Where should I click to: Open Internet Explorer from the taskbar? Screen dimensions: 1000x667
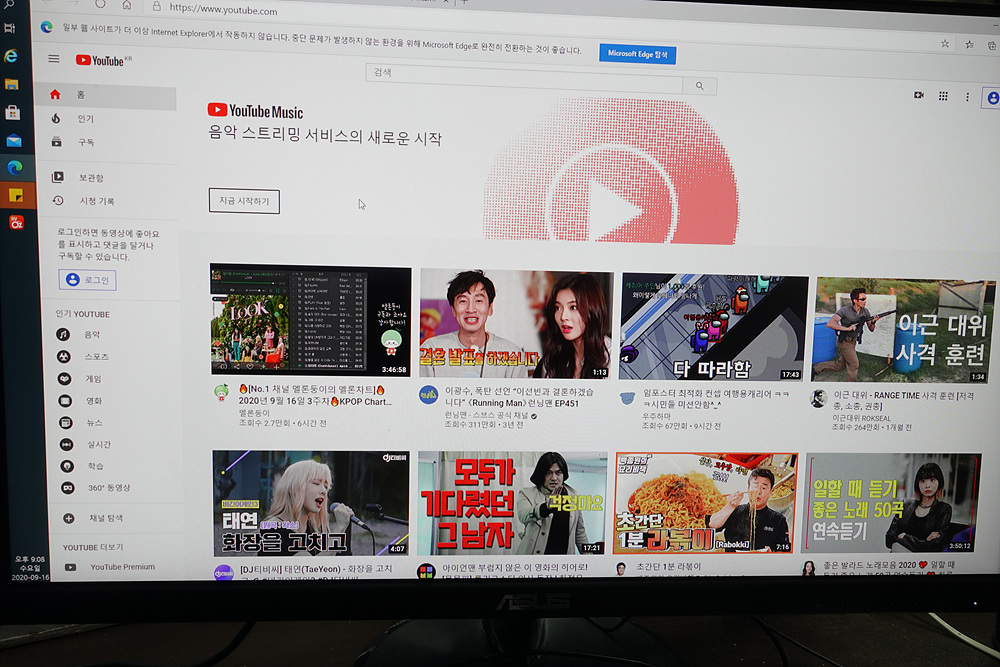11,56
